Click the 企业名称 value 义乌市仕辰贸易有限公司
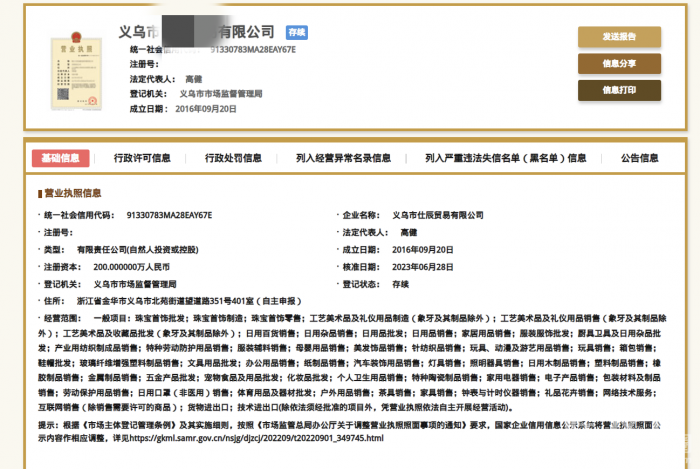 [x=437, y=215]
